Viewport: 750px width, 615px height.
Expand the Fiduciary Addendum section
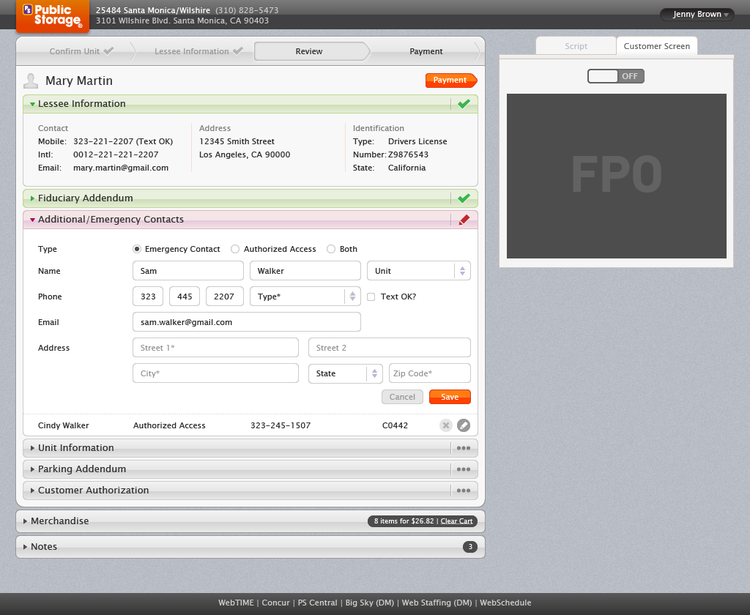point(33,198)
